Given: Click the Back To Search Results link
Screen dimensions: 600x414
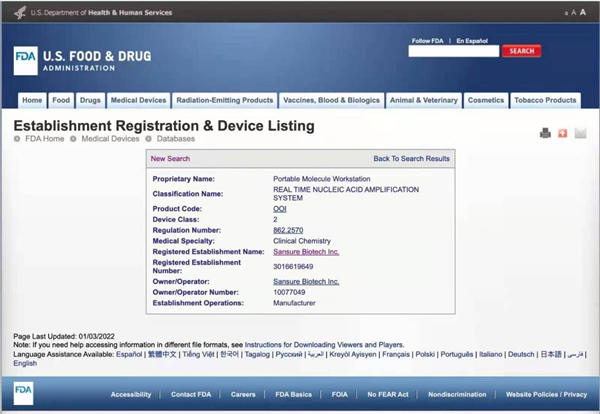Looking at the screenshot, I should click(411, 159).
